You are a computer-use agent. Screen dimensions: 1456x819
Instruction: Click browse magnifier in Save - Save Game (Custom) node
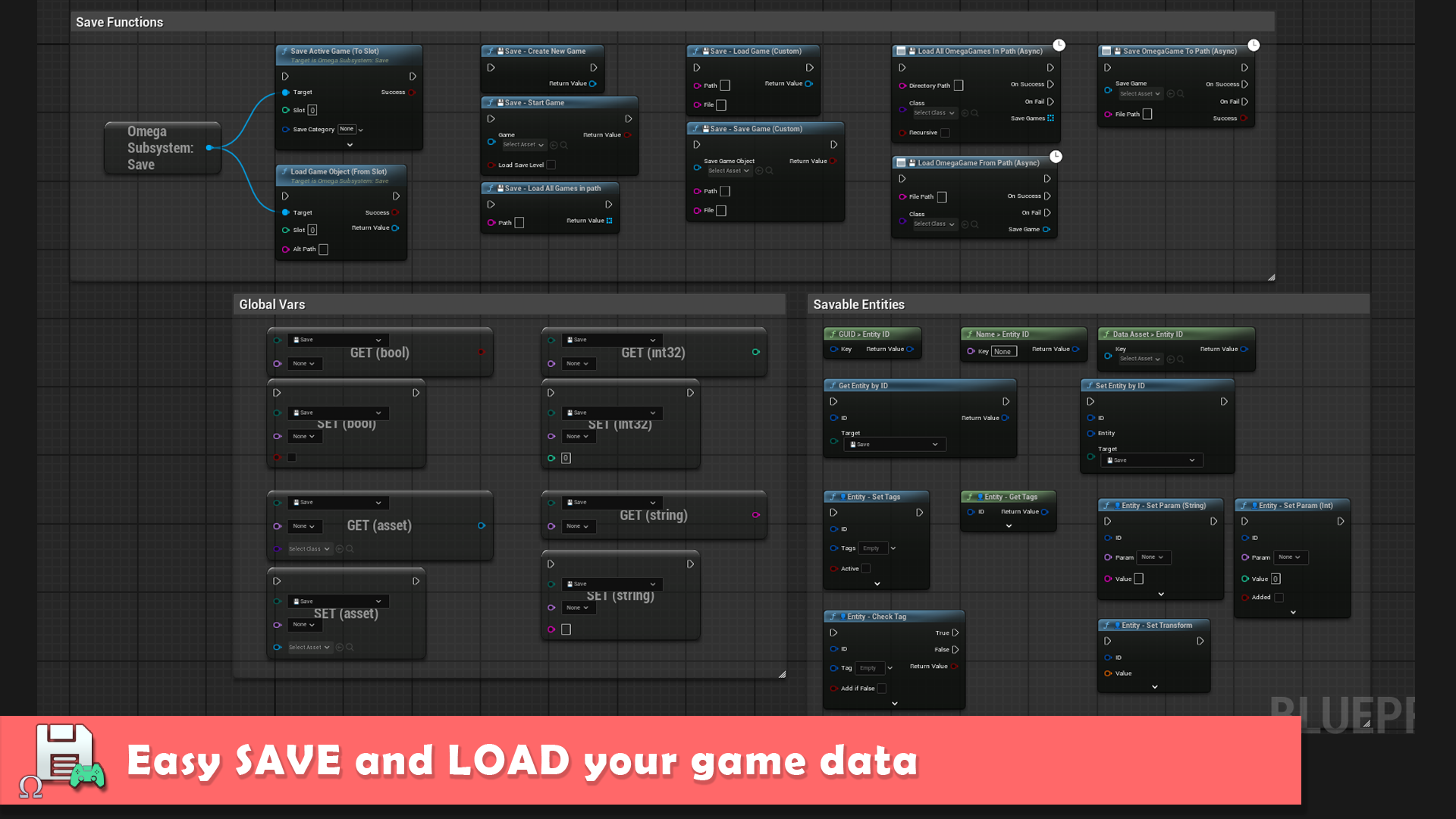pyautogui.click(x=769, y=171)
